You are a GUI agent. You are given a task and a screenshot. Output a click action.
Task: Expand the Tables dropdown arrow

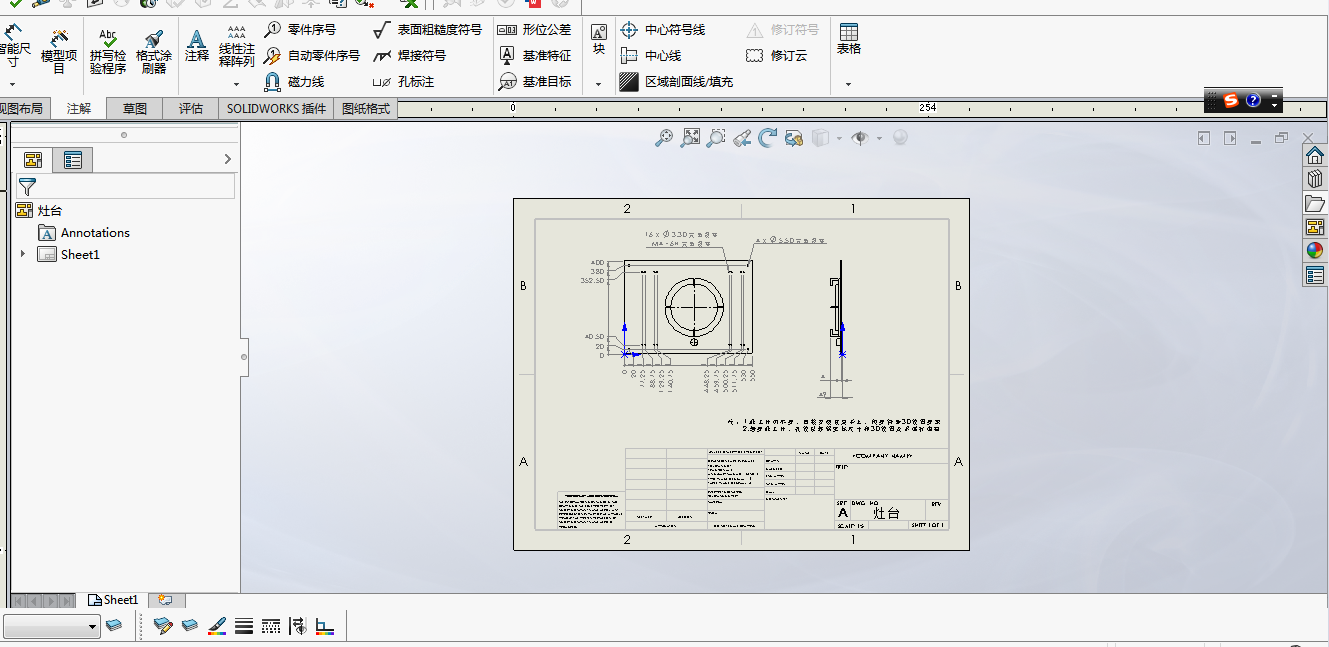[848, 84]
